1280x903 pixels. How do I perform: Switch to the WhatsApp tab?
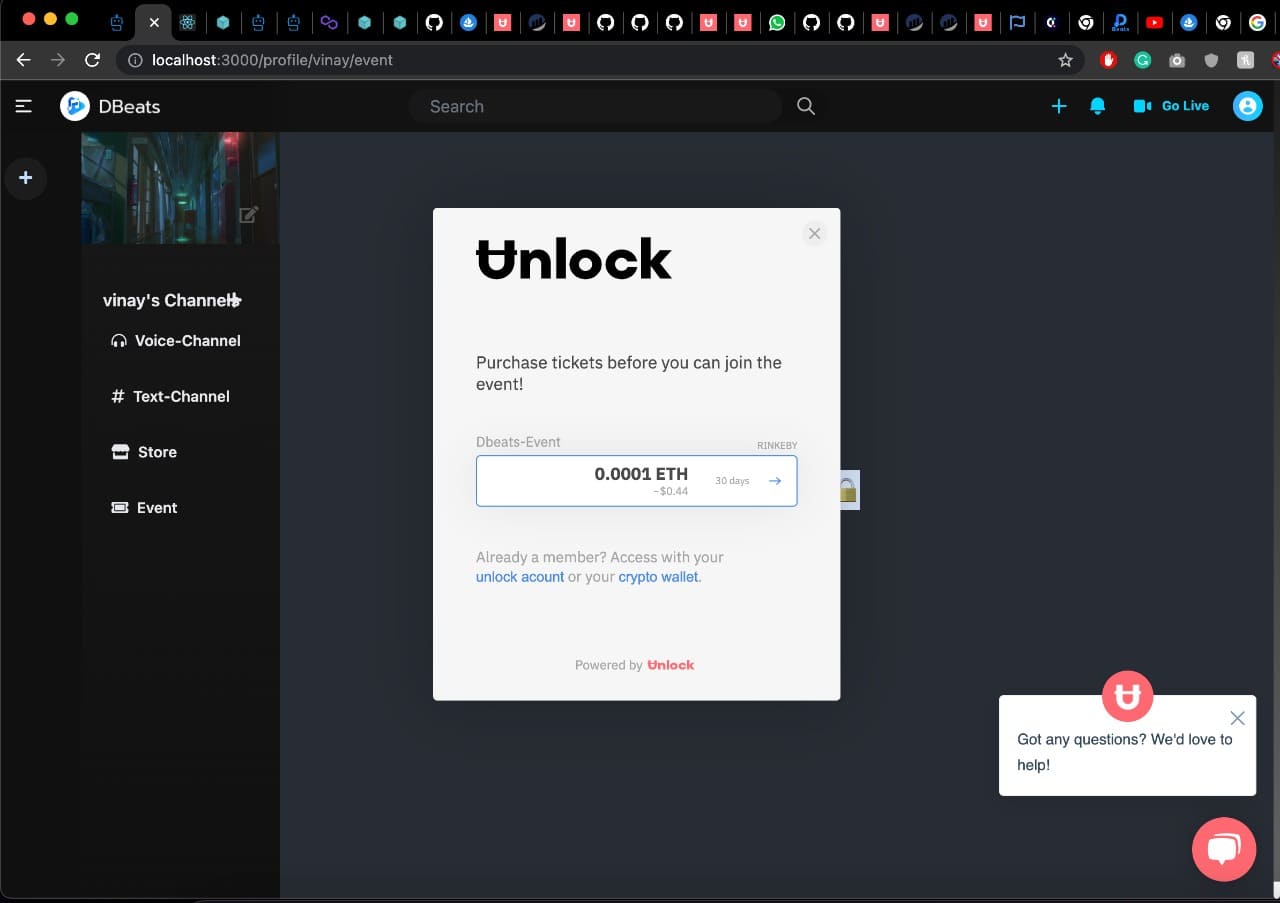tap(777, 22)
